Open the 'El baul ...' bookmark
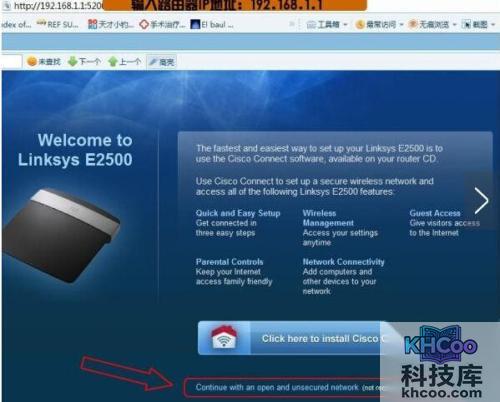 pyautogui.click(x=212, y=24)
